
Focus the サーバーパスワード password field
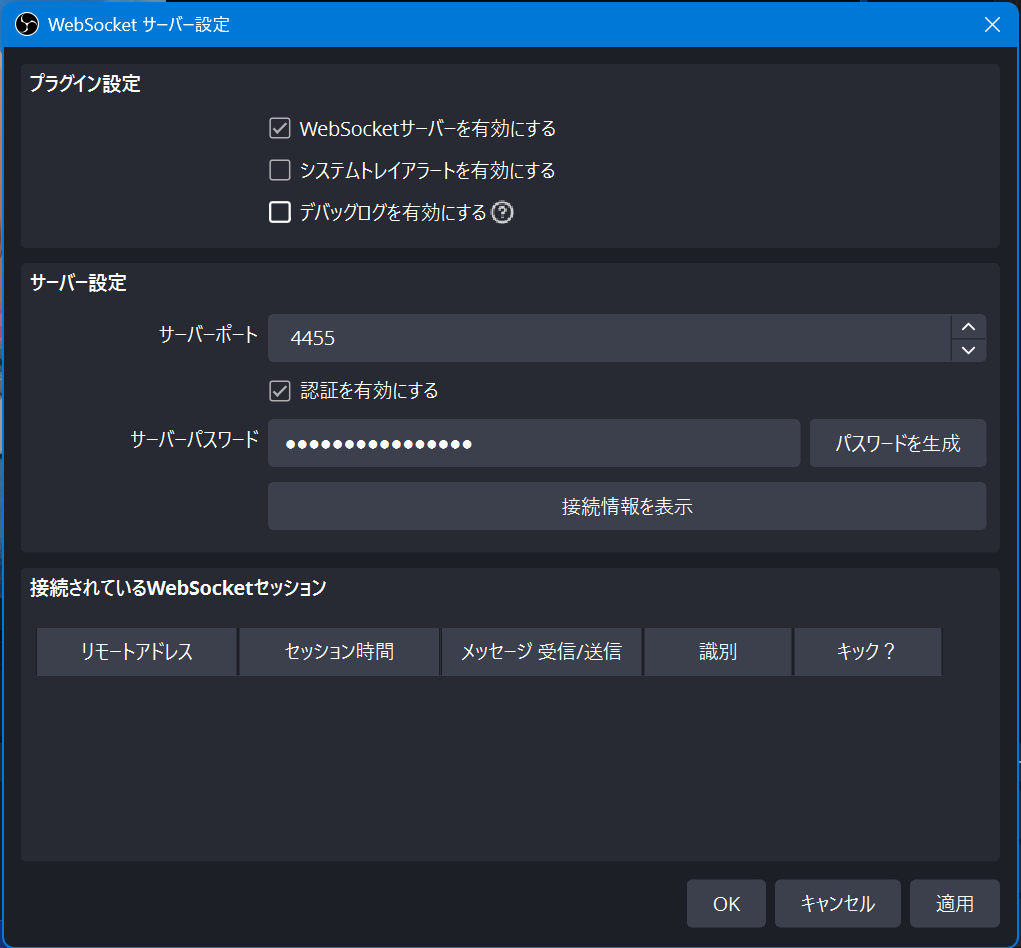(533, 443)
